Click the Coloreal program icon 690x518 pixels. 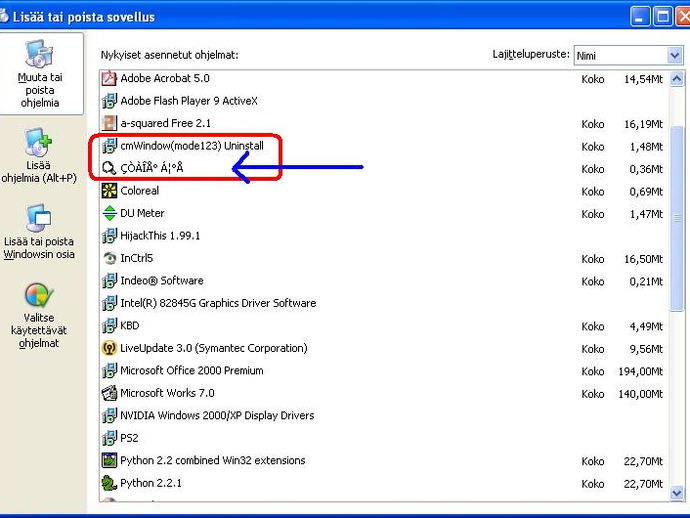coord(109,191)
